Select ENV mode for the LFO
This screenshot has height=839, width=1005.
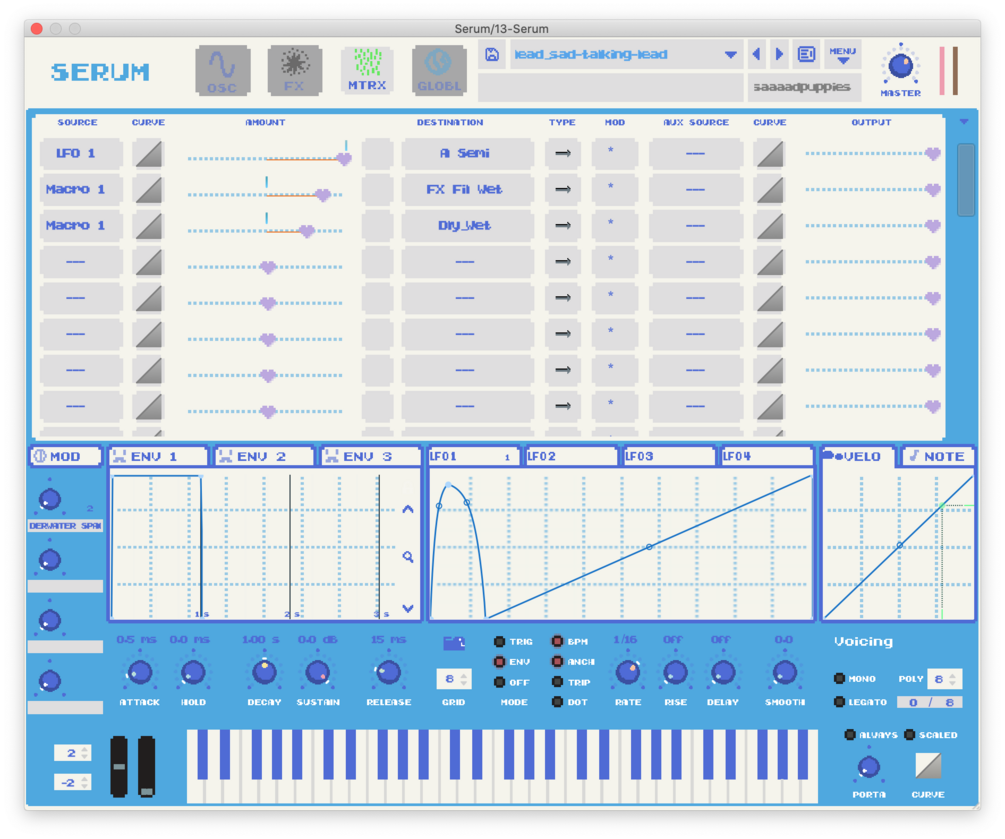click(x=499, y=662)
